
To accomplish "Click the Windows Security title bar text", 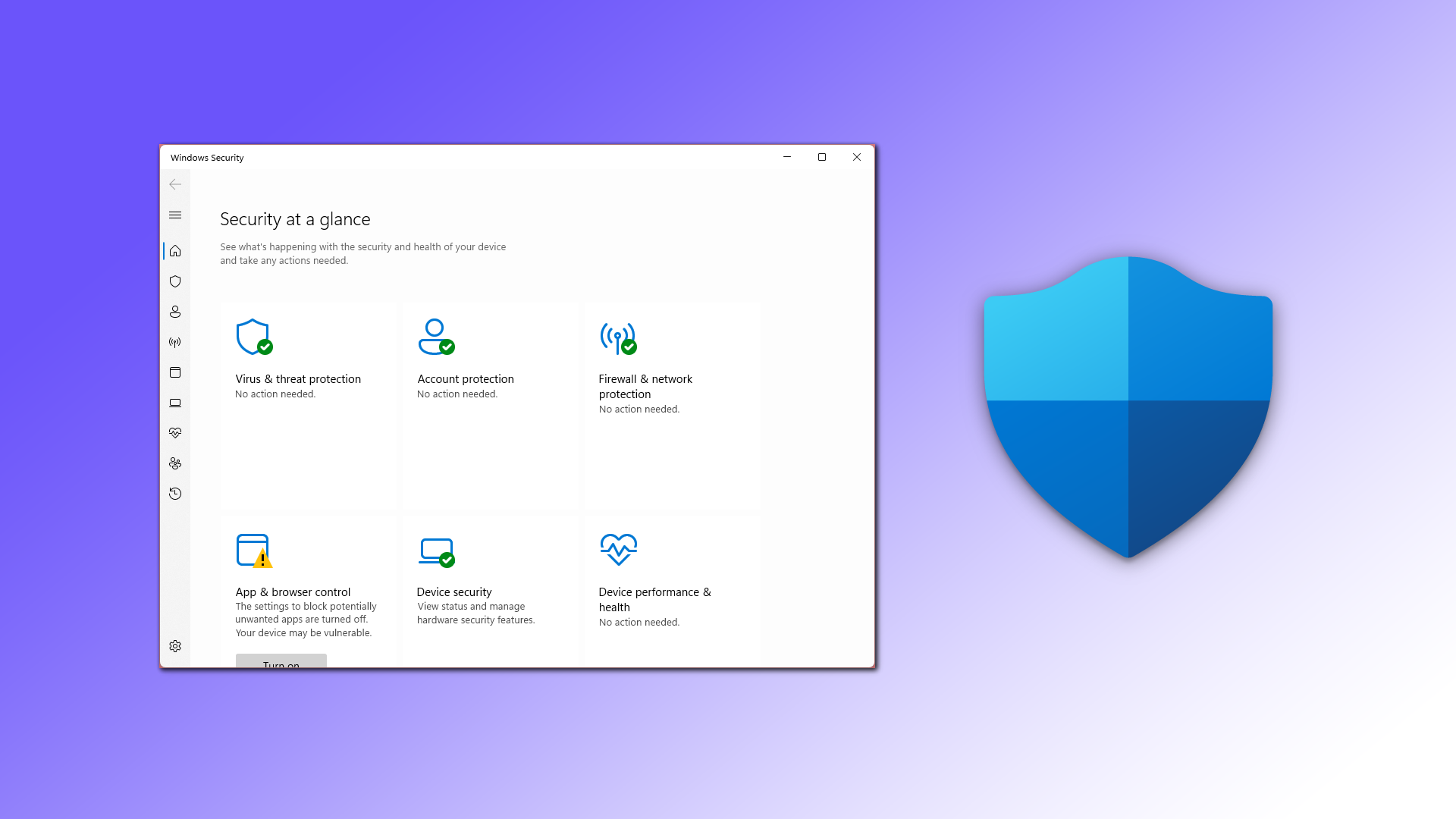I will pyautogui.click(x=207, y=158).
